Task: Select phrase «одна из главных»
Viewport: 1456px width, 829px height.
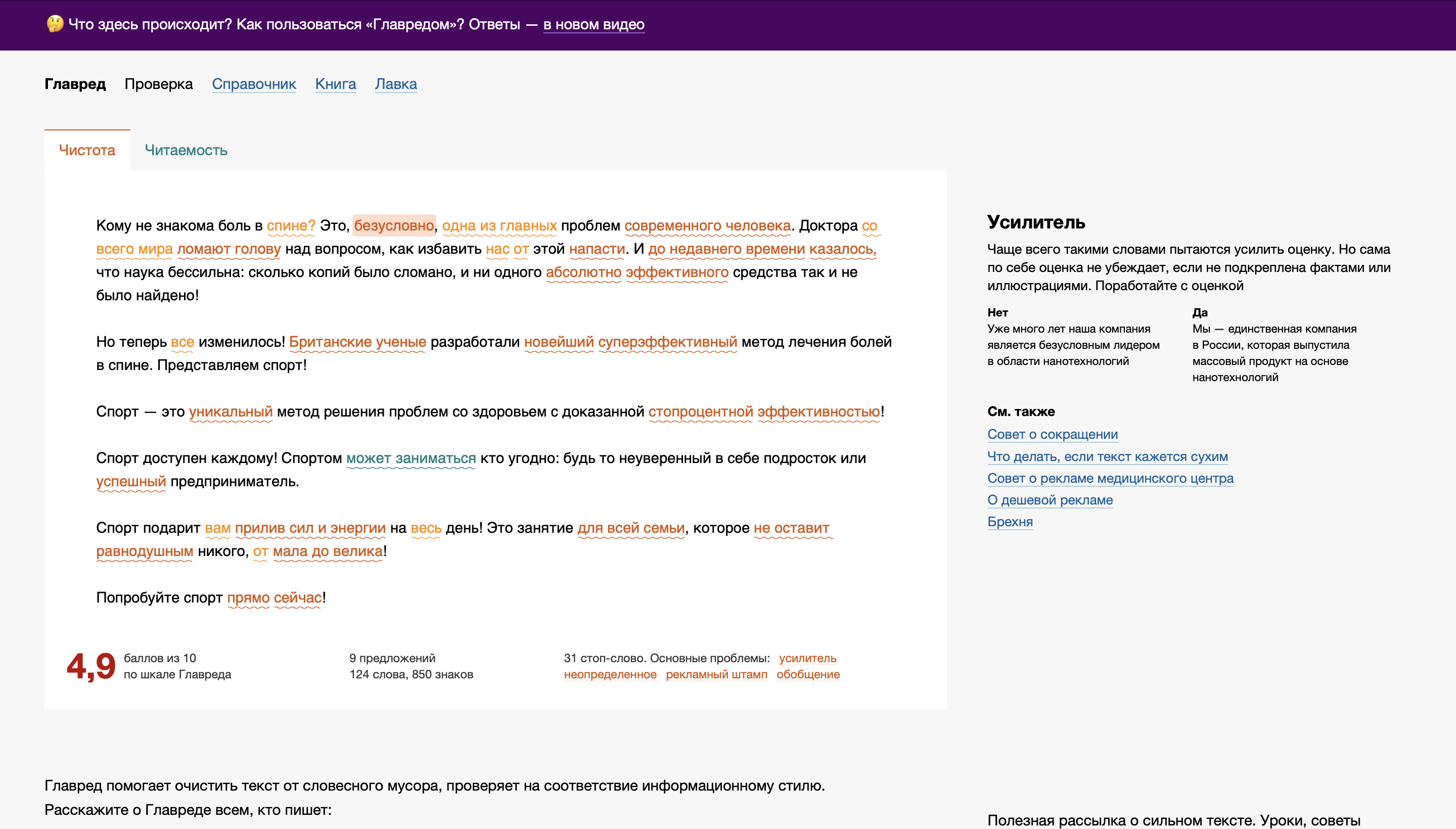Action: [x=499, y=225]
